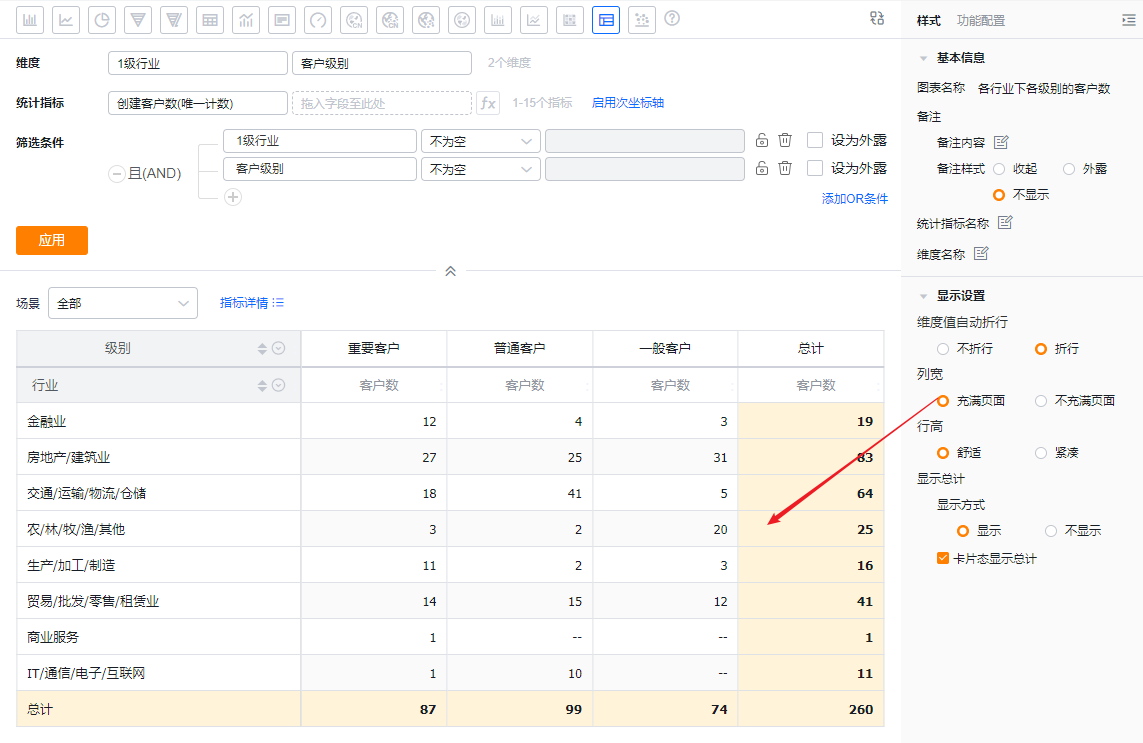Check 设为外露 for the 1级行业 filter
The image size is (1143, 743).
[815, 141]
